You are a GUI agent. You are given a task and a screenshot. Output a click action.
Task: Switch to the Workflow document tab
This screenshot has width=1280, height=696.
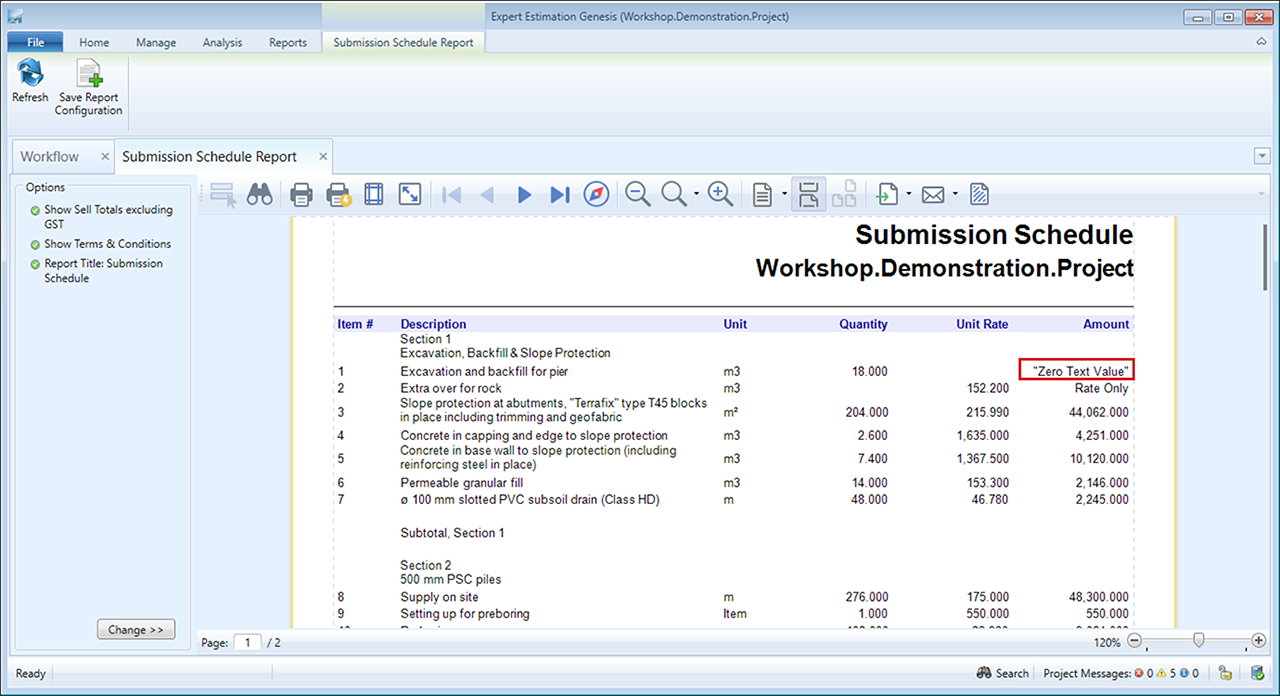coord(50,157)
